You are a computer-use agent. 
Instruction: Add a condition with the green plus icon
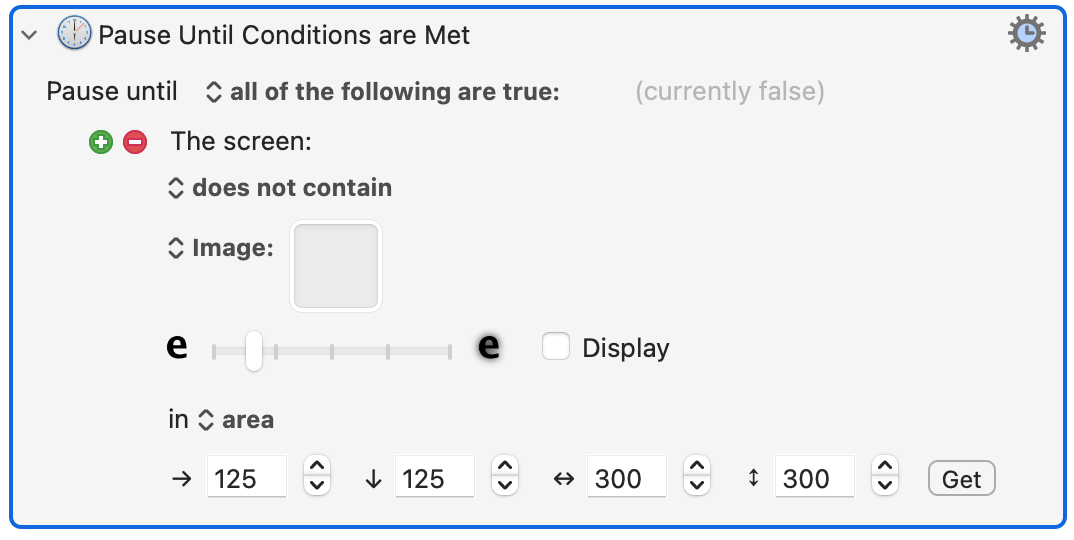(101, 142)
